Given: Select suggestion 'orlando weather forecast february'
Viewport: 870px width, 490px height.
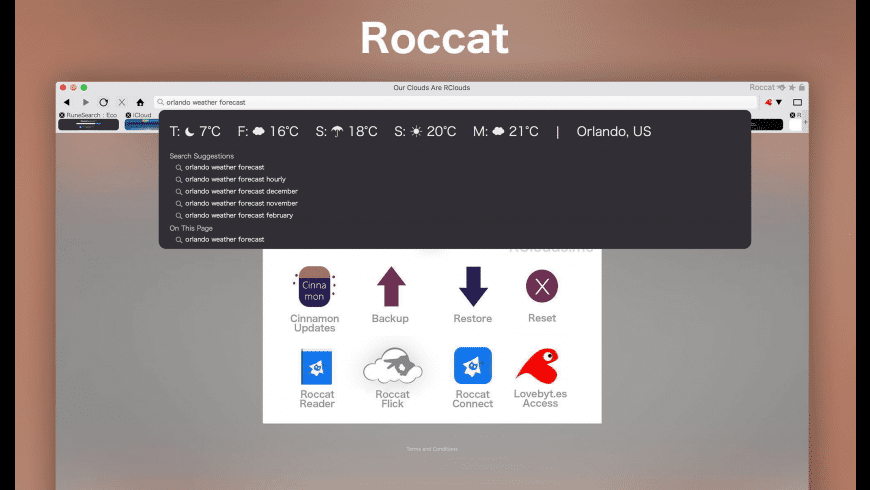Looking at the screenshot, I should 239,215.
